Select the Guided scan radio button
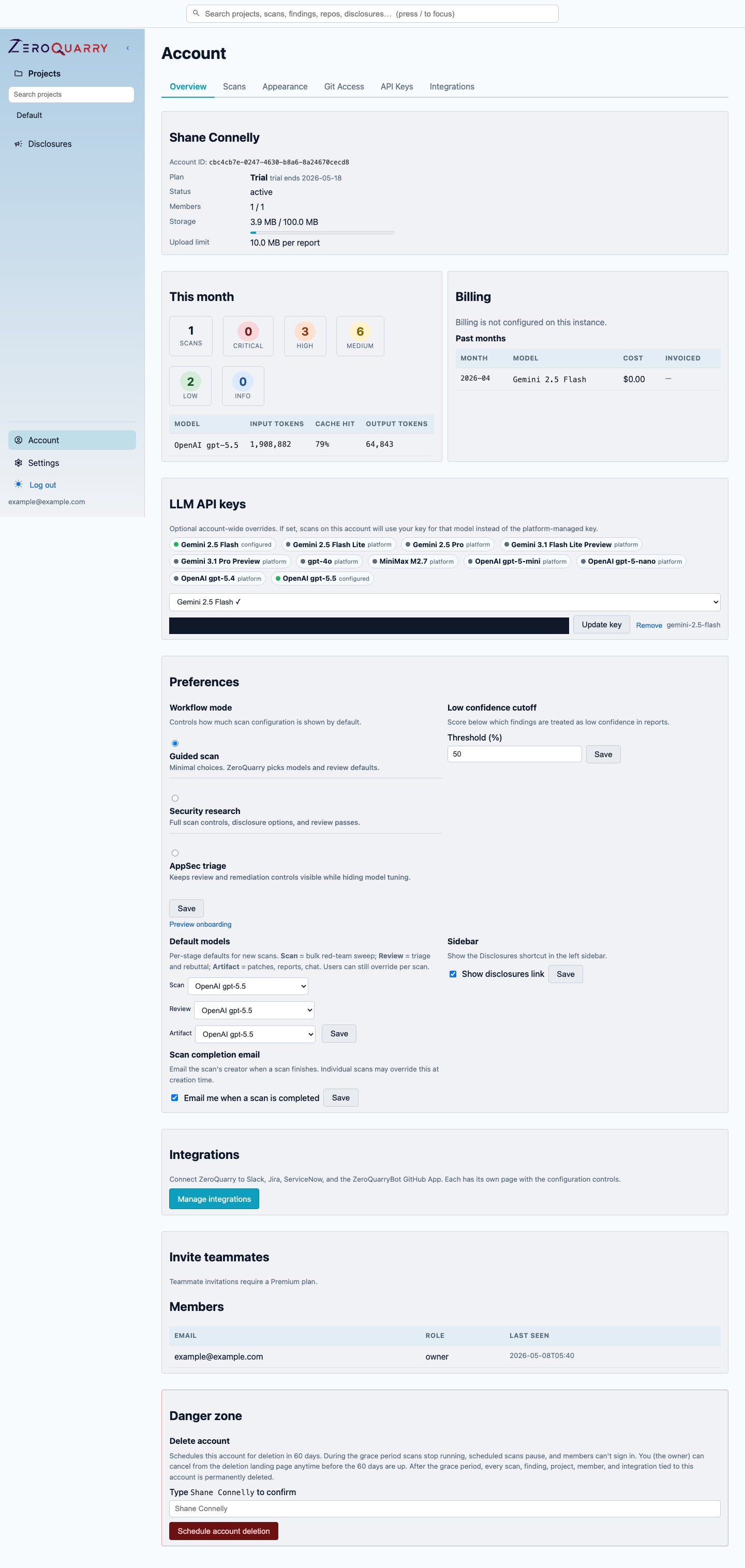745x1568 pixels. [175, 743]
